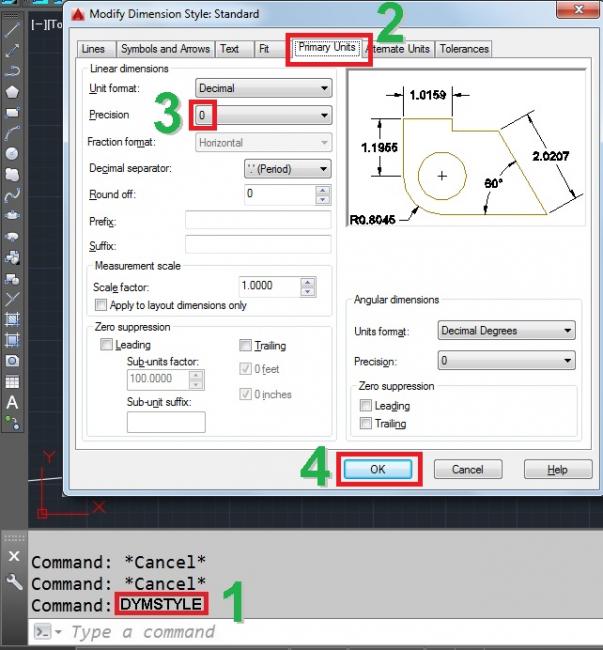Click the Cancel button
Viewport: 603px width, 650px height.
467,469
